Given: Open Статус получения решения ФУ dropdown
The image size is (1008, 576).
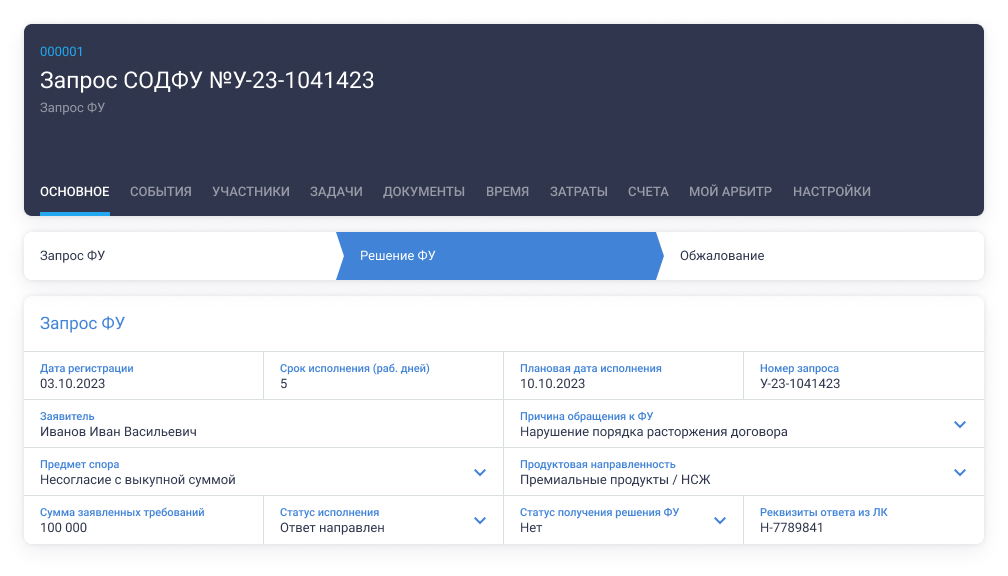Looking at the screenshot, I should [719, 520].
